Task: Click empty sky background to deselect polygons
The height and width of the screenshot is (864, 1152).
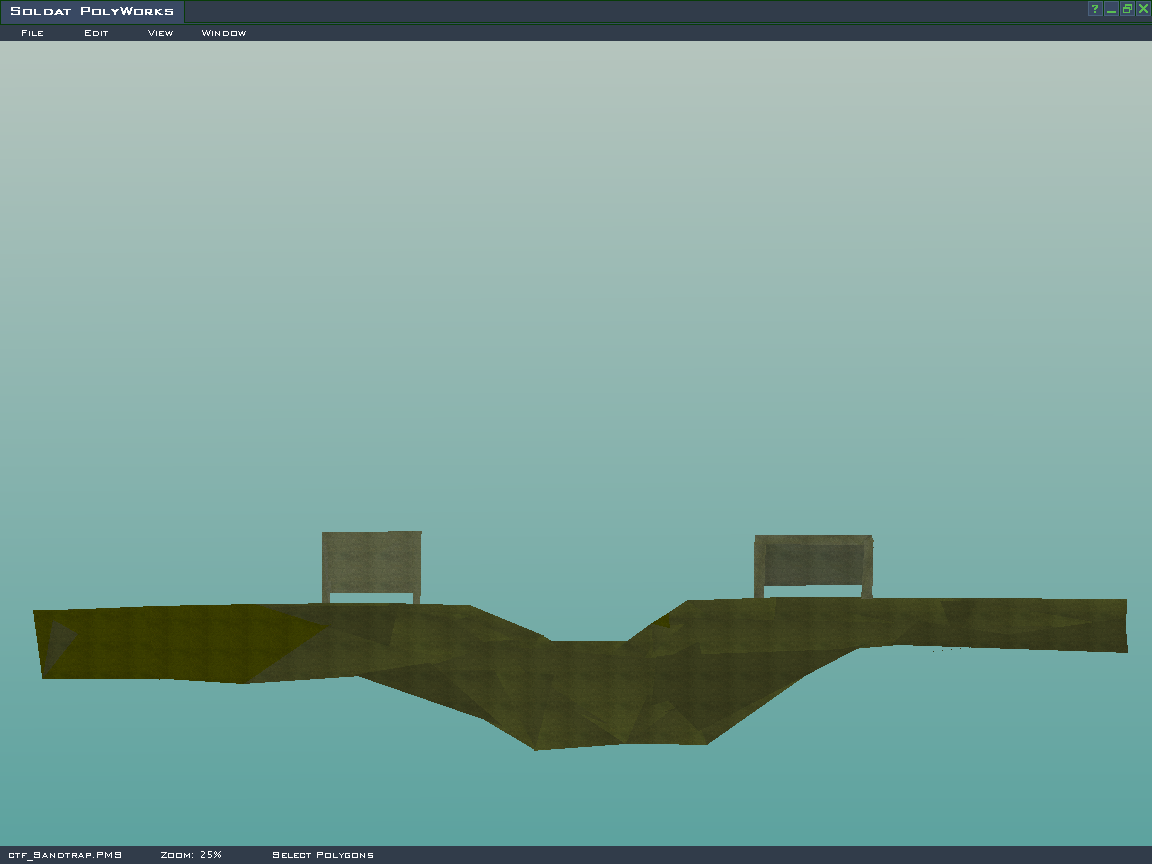Action: tap(576, 250)
